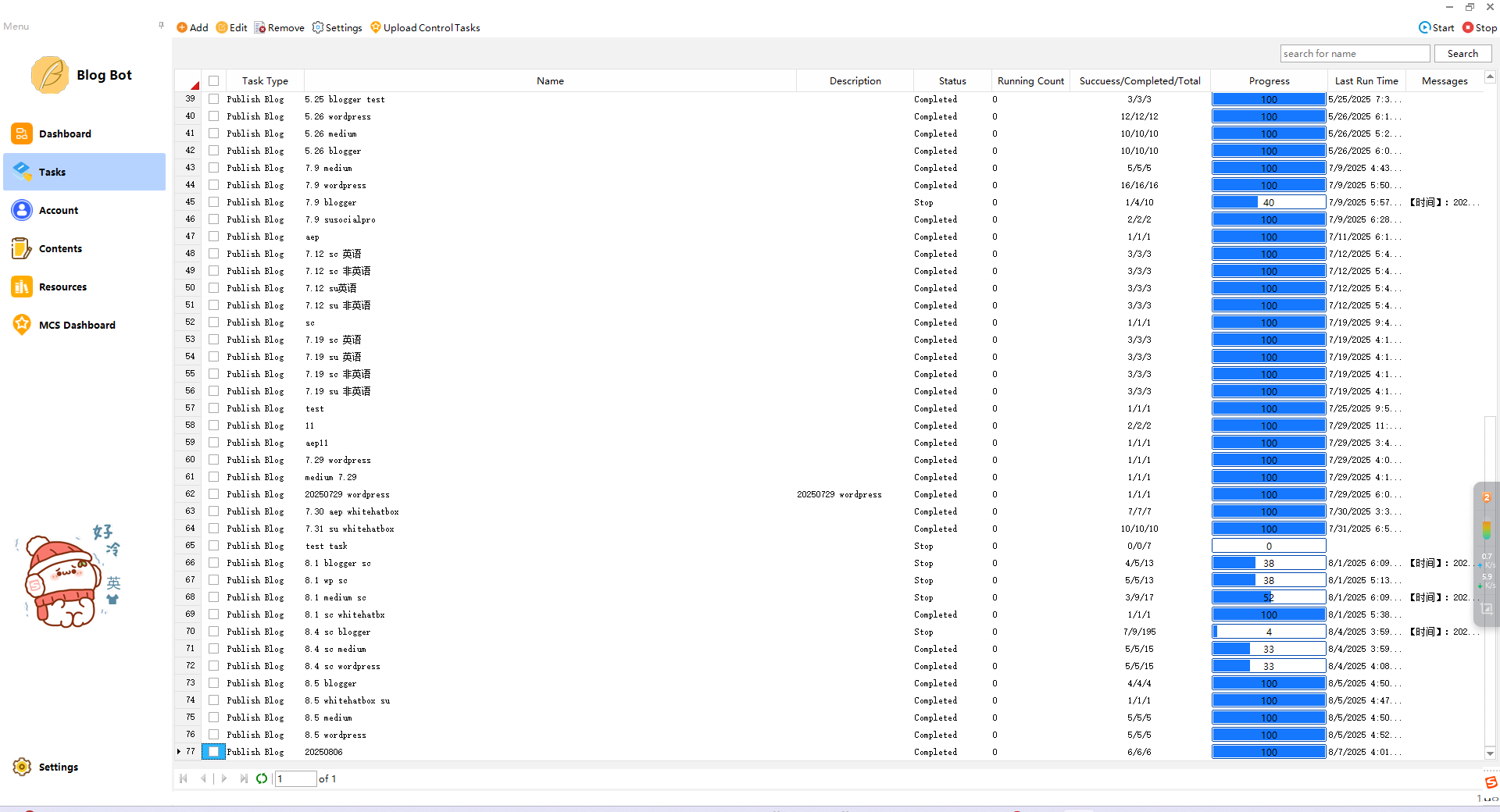
Task: Click the search for name field
Action: 1355,54
